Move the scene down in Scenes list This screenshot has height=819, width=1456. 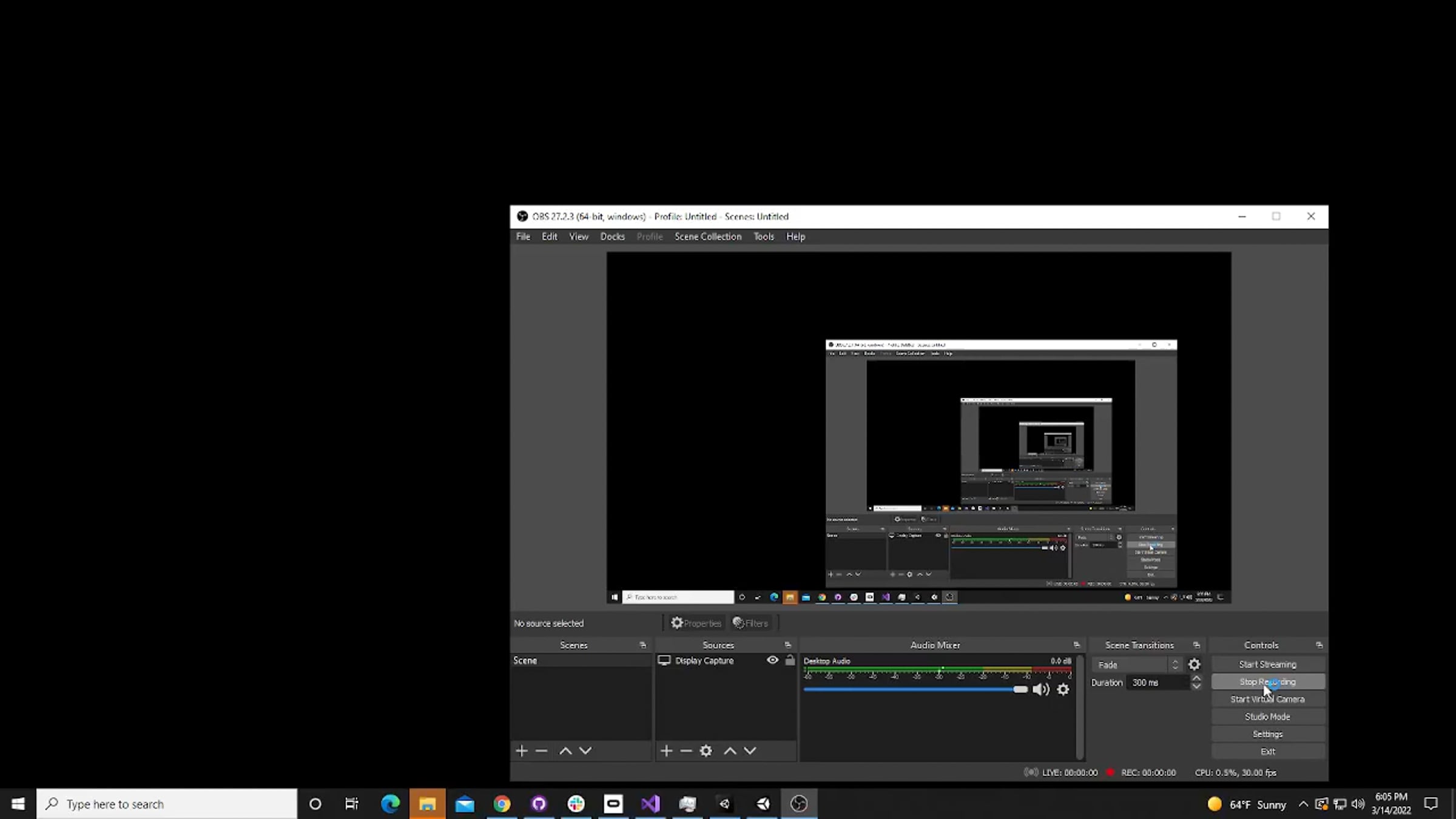tap(585, 751)
